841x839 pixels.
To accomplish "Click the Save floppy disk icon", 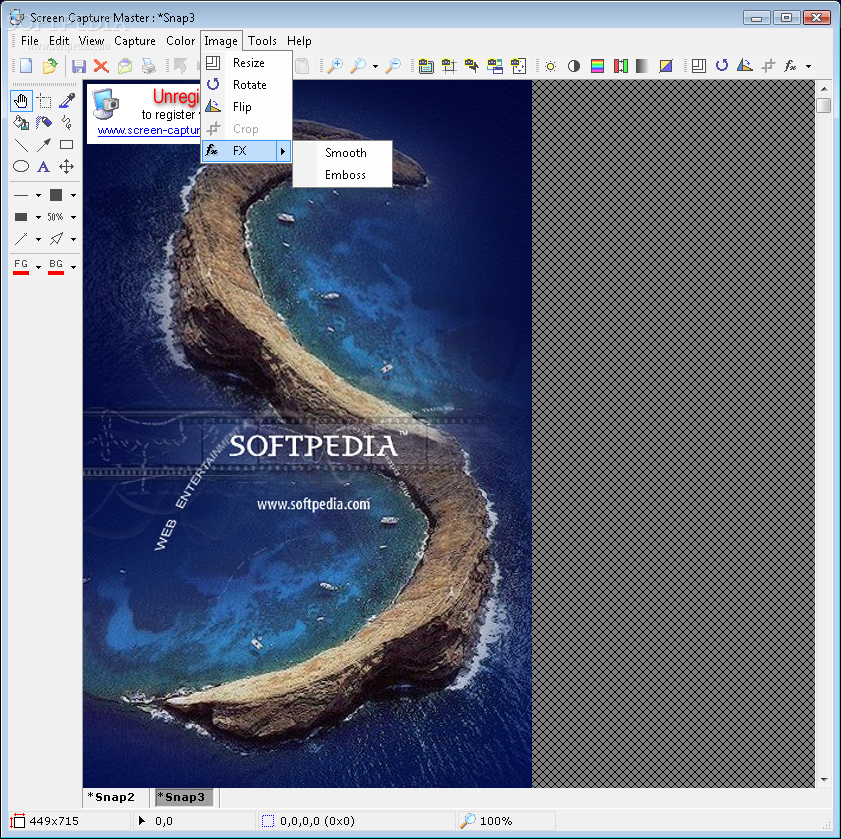I will point(79,66).
